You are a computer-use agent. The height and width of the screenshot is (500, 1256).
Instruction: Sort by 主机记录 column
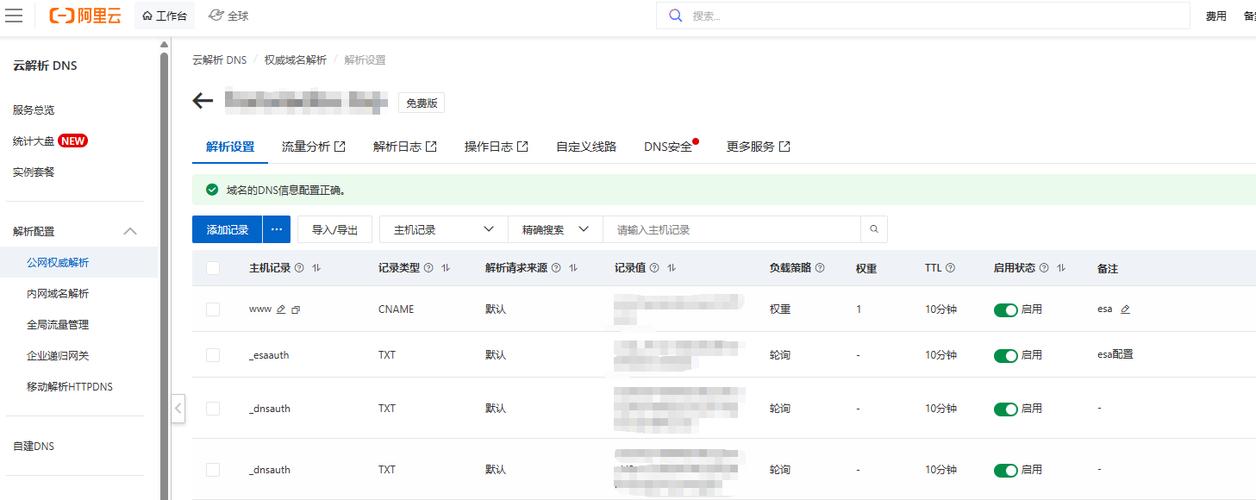[316, 268]
